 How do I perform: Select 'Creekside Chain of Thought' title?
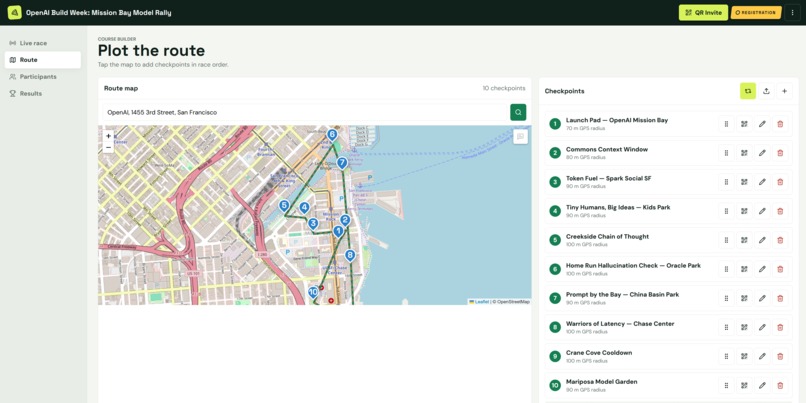click(x=608, y=236)
